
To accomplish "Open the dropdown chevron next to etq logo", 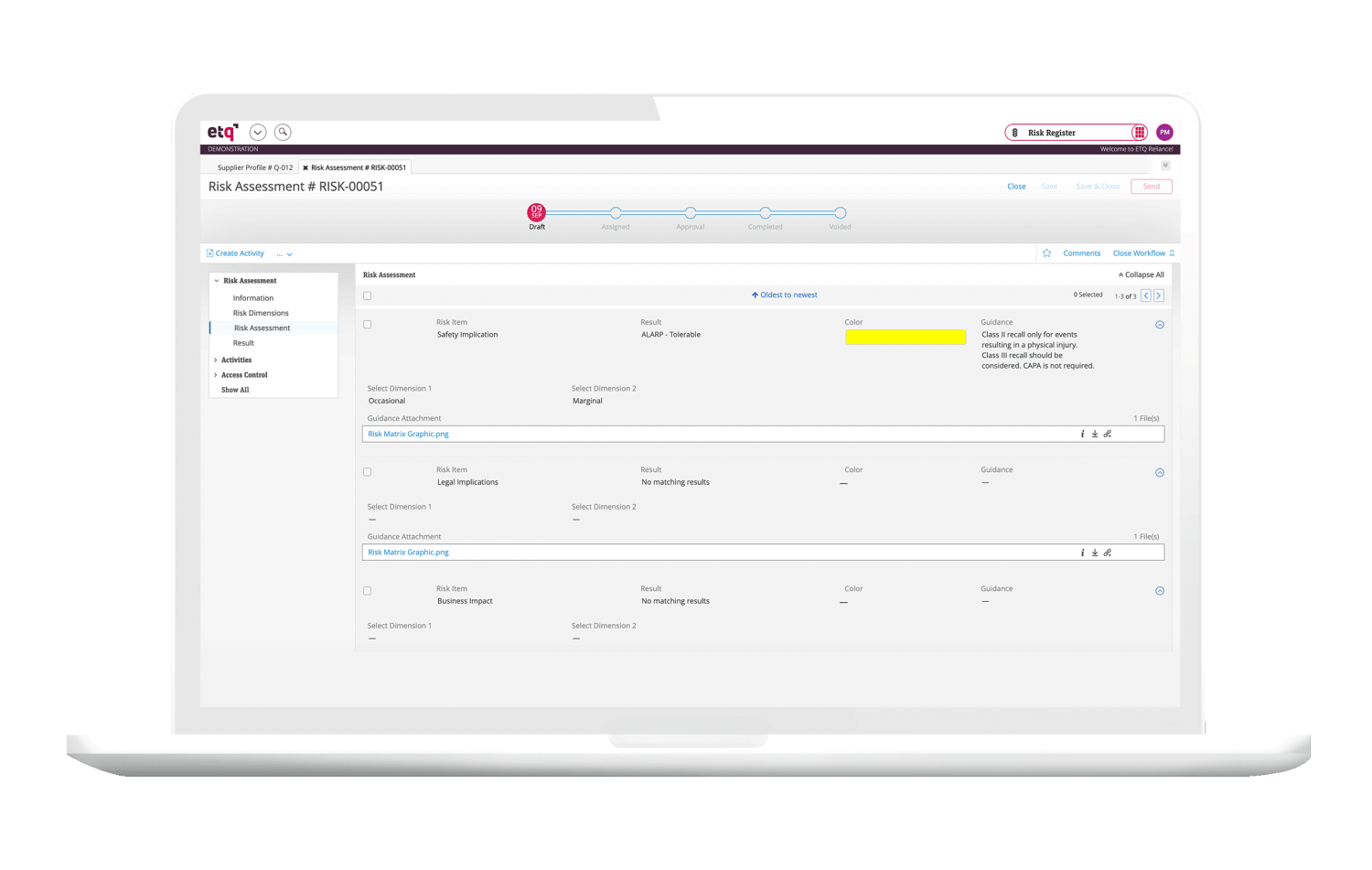I will pos(258,133).
